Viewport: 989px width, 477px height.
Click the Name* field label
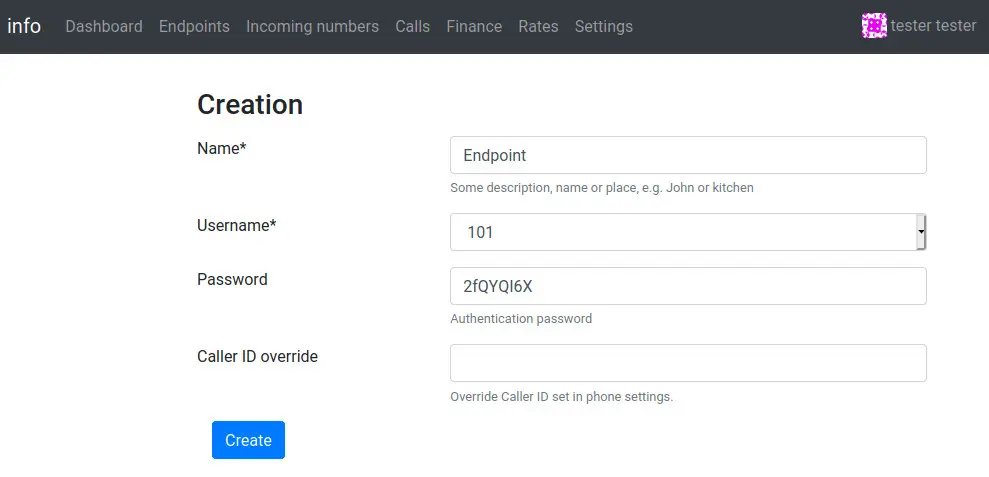click(221, 148)
